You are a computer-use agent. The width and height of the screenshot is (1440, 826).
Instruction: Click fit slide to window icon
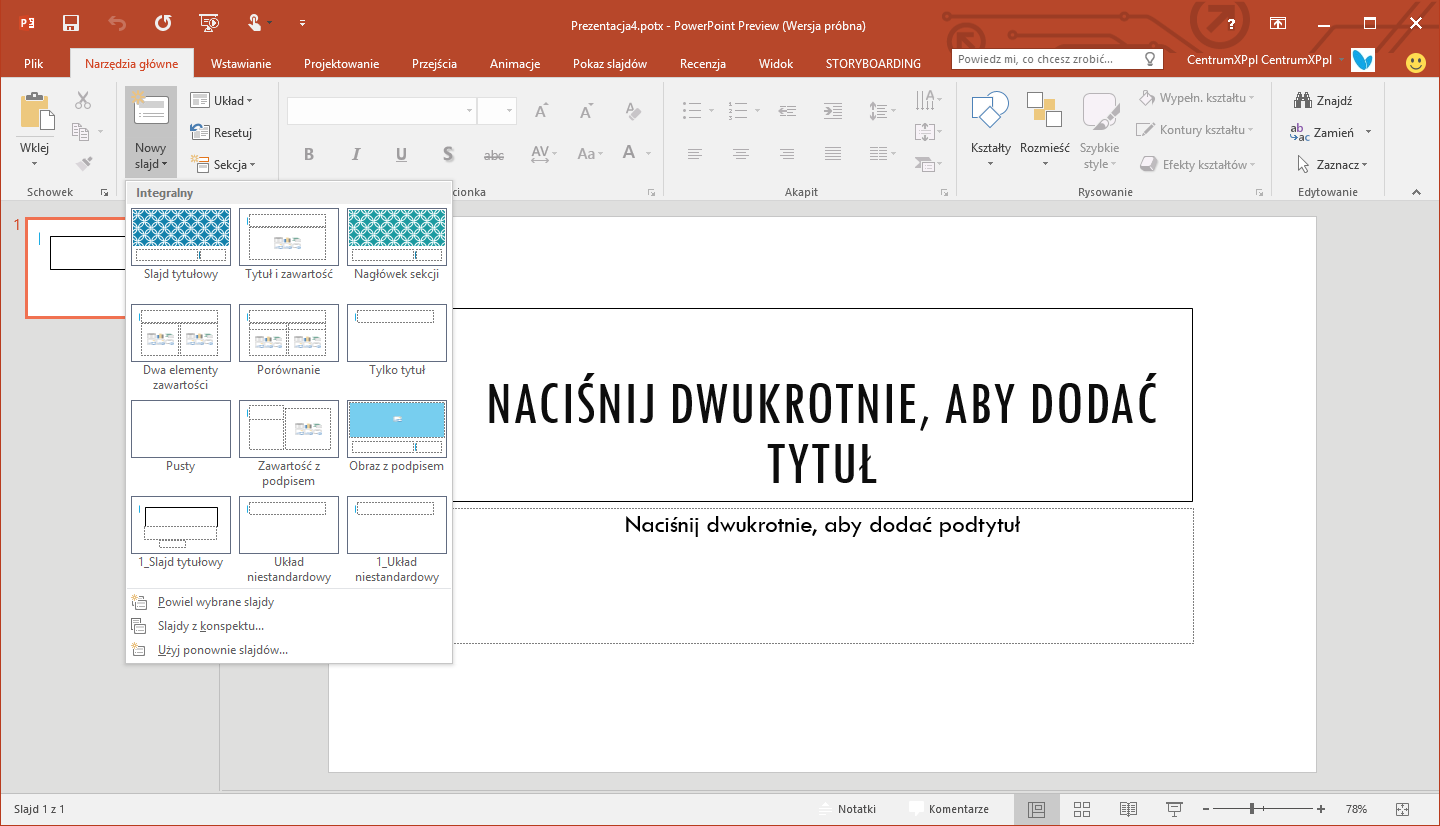click(x=1402, y=809)
